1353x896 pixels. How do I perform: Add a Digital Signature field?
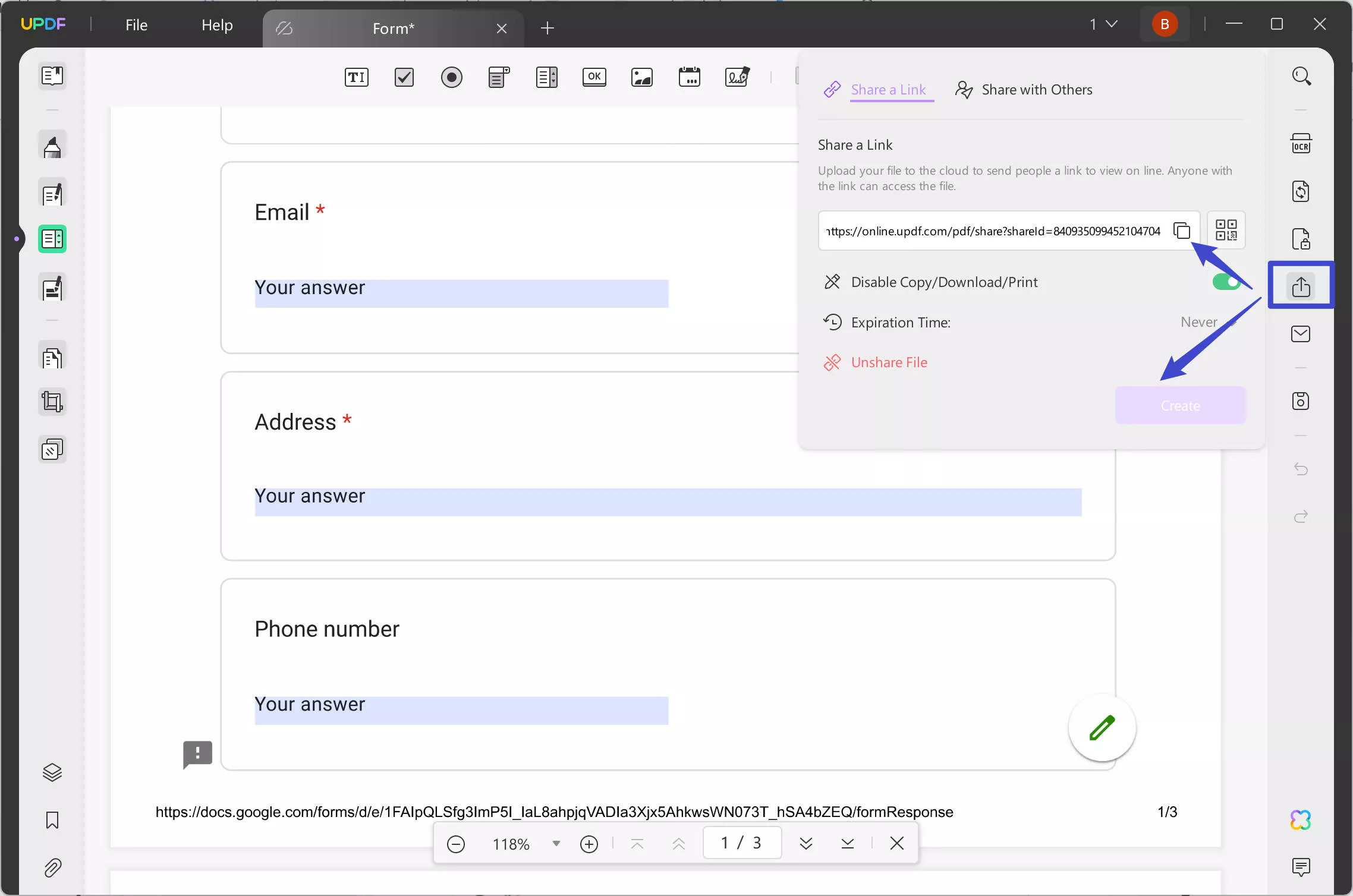(737, 77)
